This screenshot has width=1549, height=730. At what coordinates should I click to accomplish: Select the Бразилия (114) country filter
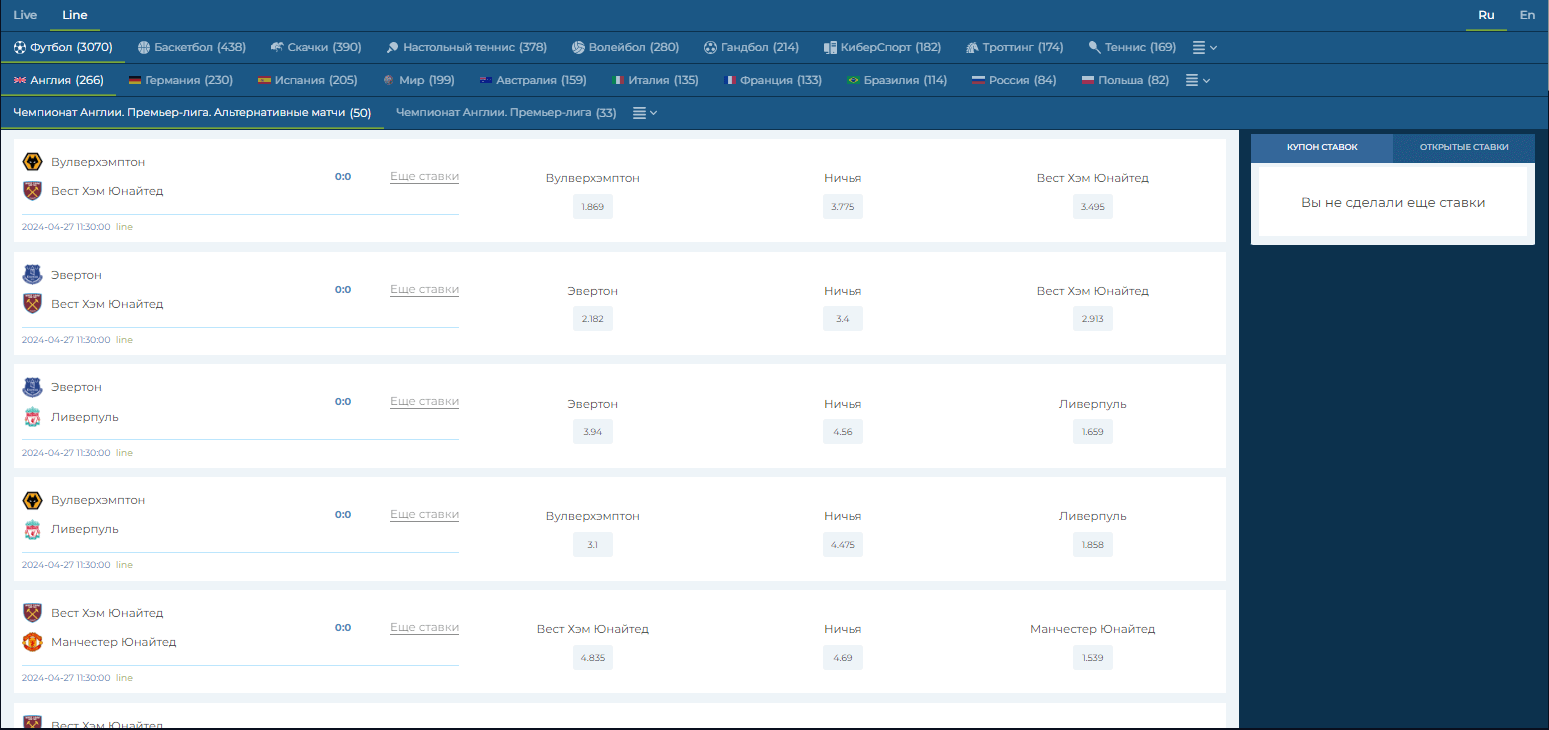(x=897, y=80)
